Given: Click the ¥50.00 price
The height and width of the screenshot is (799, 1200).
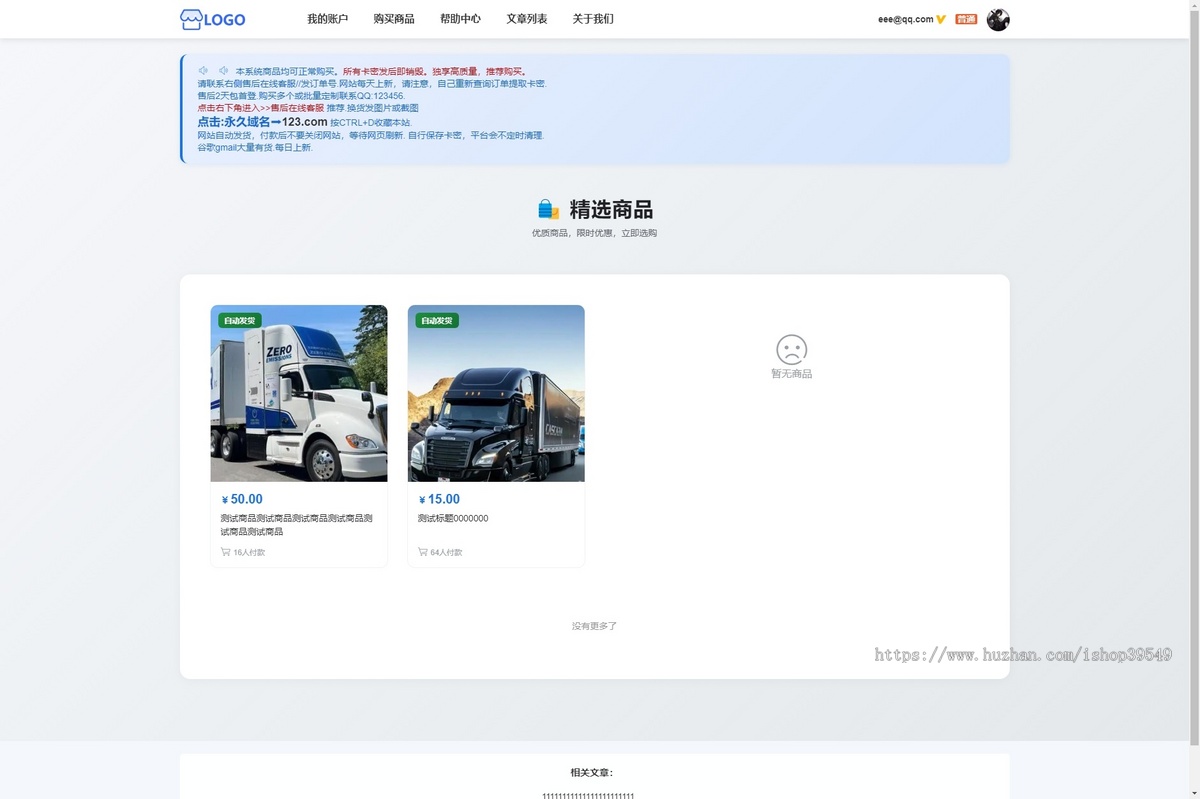Looking at the screenshot, I should click(x=242, y=499).
